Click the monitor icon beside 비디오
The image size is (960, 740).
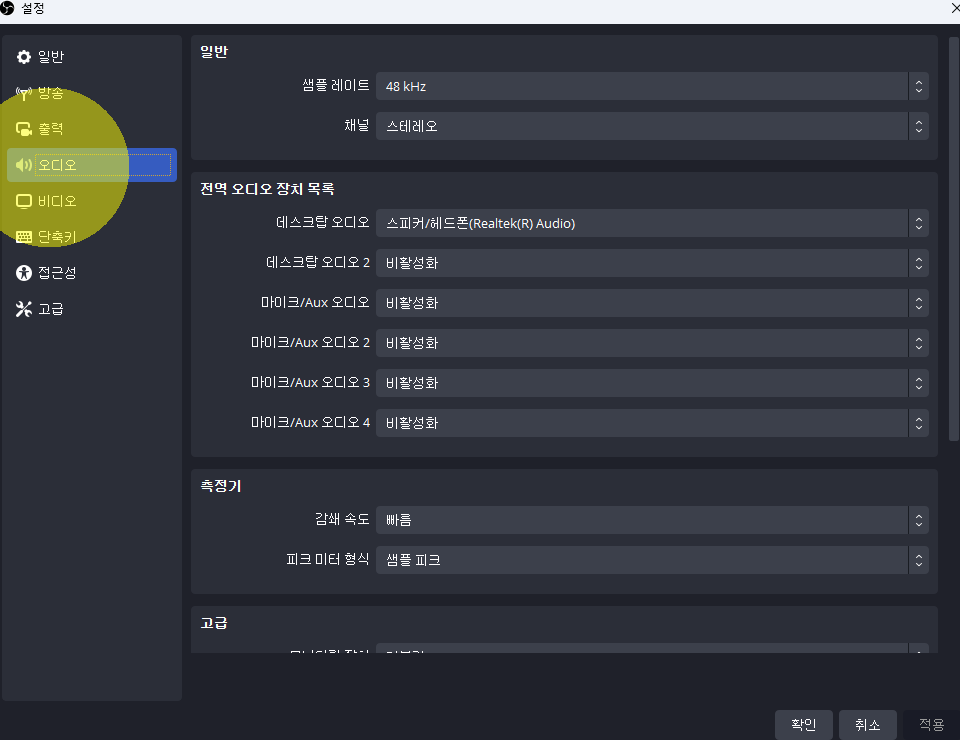(23, 201)
